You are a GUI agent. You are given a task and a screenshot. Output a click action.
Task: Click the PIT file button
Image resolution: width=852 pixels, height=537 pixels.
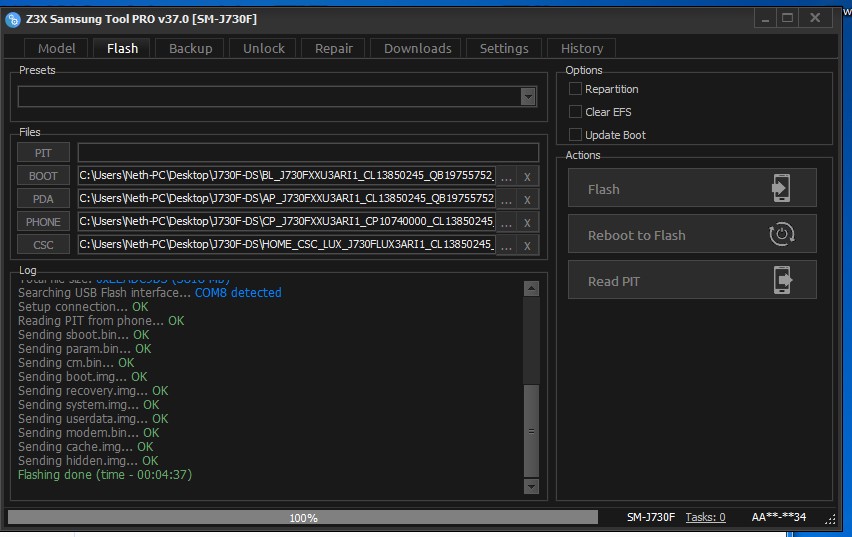(x=43, y=153)
